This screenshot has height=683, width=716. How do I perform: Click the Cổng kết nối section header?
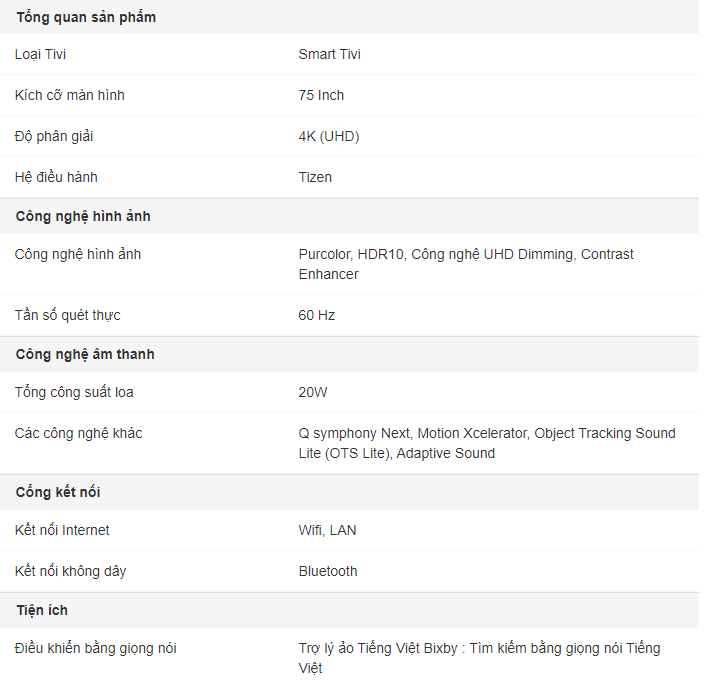click(58, 492)
